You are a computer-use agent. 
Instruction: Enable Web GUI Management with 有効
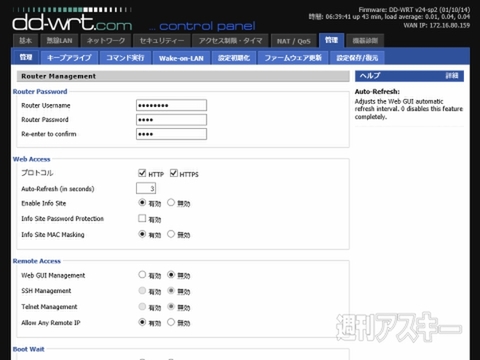point(142,275)
